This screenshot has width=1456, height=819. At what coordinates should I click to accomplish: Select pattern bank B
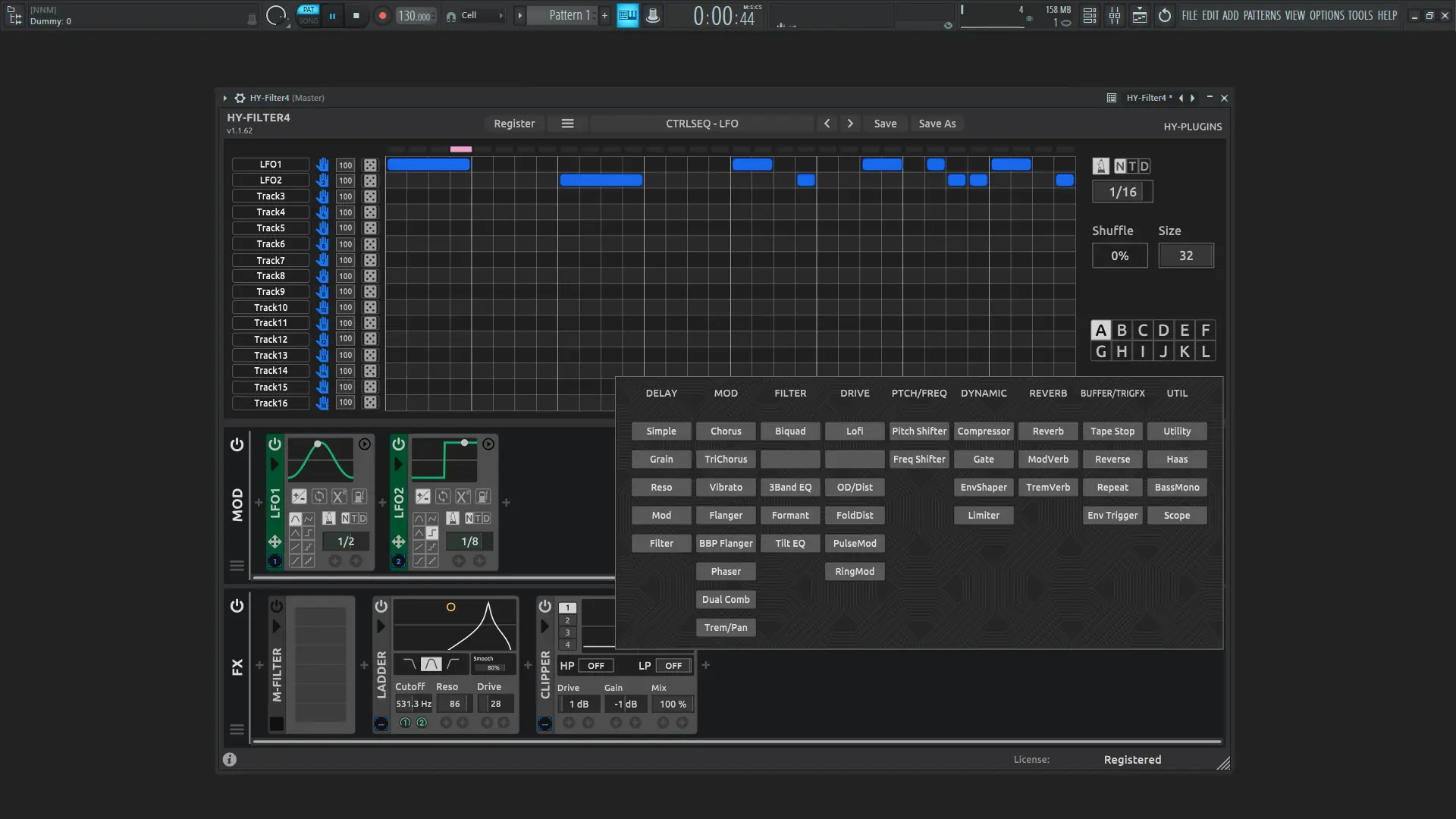[x=1122, y=331]
